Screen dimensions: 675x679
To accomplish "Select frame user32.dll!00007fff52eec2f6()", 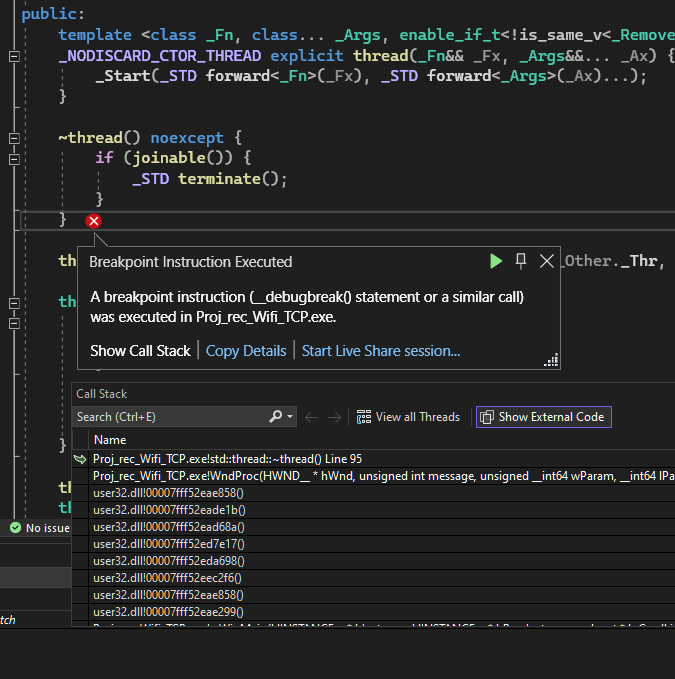I will [x=373, y=578].
